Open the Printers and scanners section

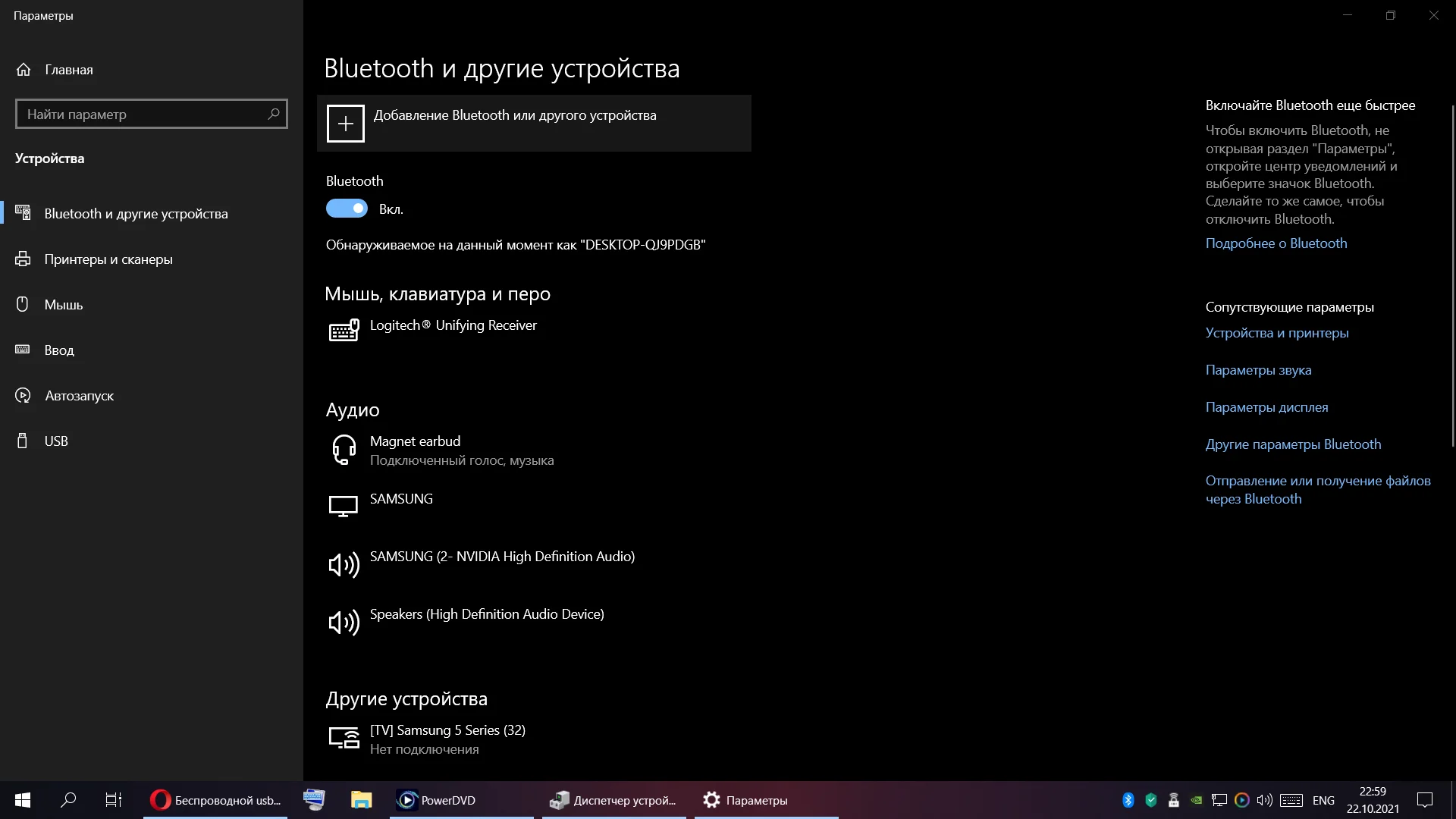tap(108, 259)
